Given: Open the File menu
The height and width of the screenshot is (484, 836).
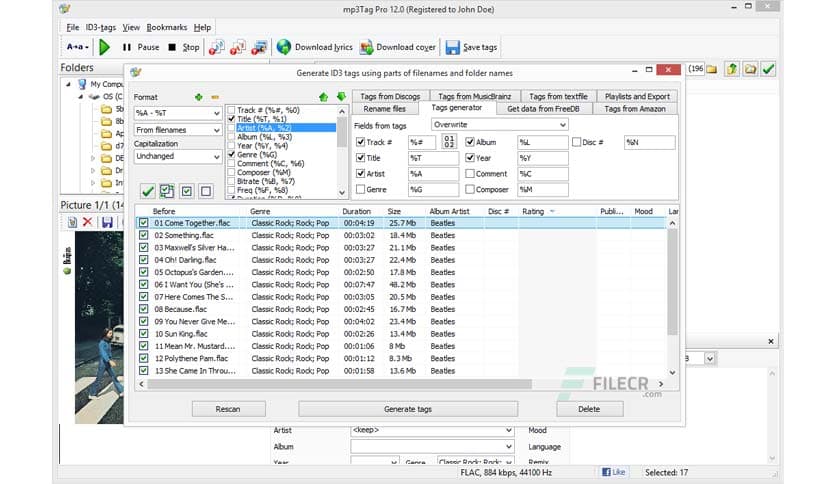Looking at the screenshot, I should (73, 27).
